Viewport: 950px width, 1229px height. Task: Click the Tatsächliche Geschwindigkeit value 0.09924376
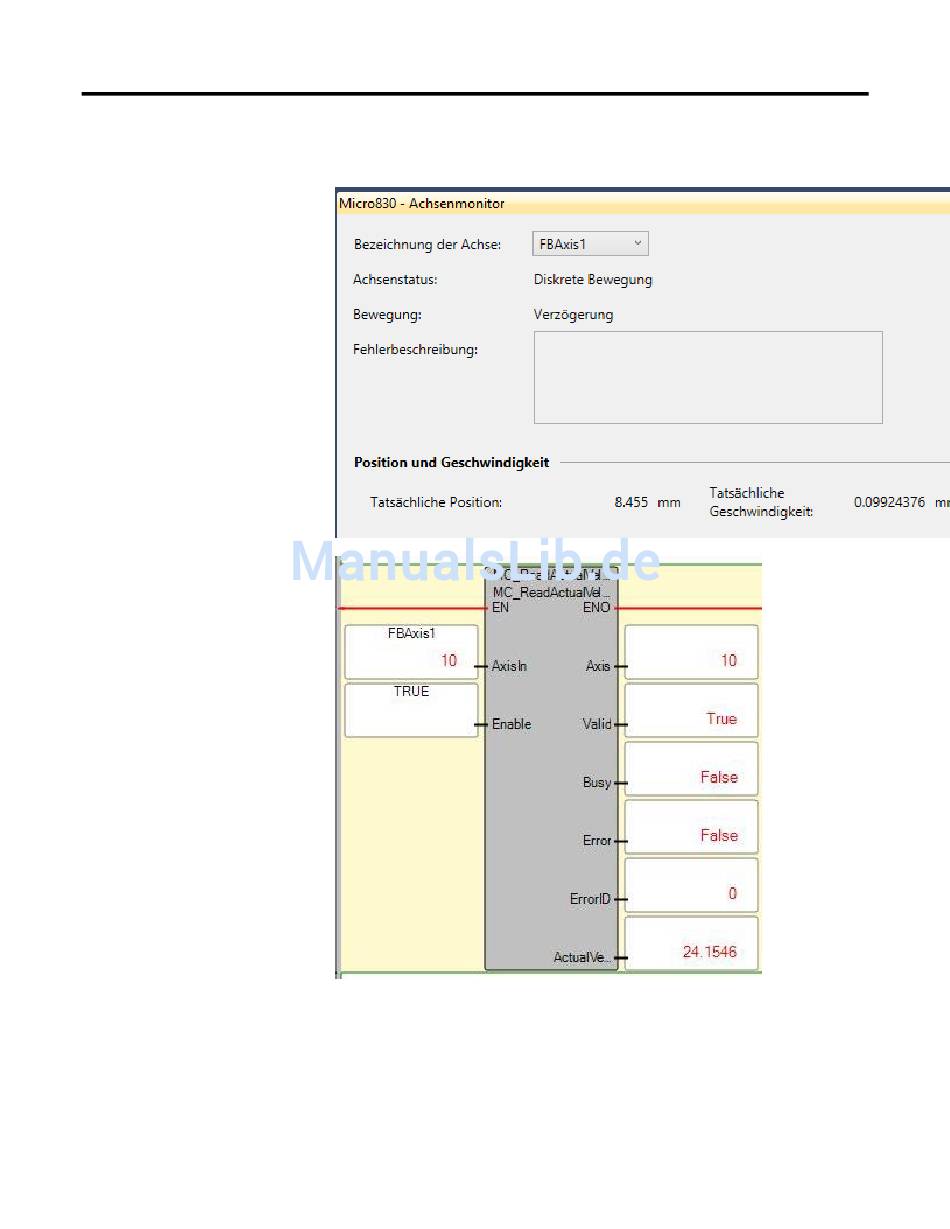coord(889,503)
